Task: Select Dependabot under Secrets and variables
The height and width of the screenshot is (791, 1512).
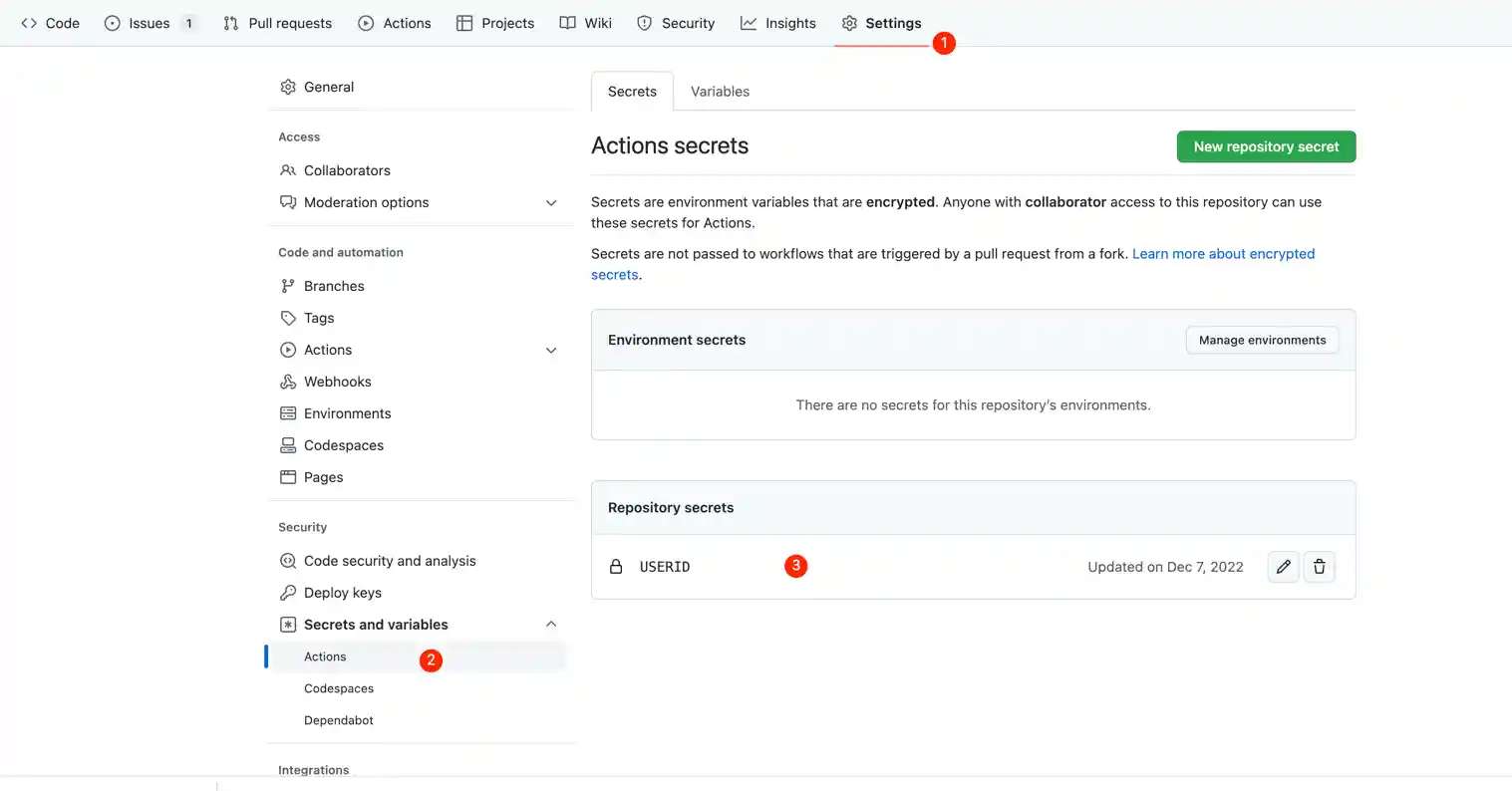Action: 339,720
